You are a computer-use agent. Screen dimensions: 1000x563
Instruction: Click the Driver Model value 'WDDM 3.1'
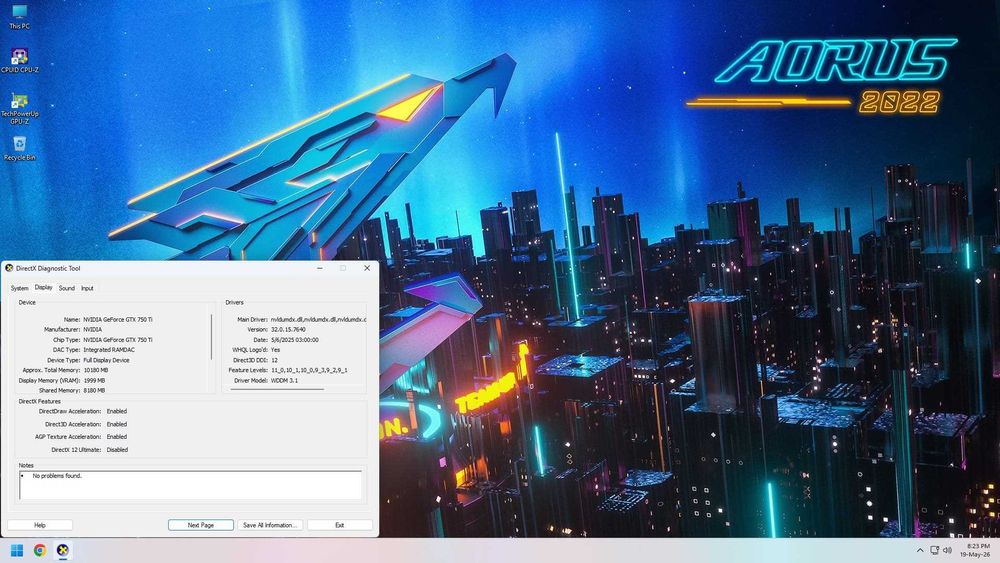284,381
